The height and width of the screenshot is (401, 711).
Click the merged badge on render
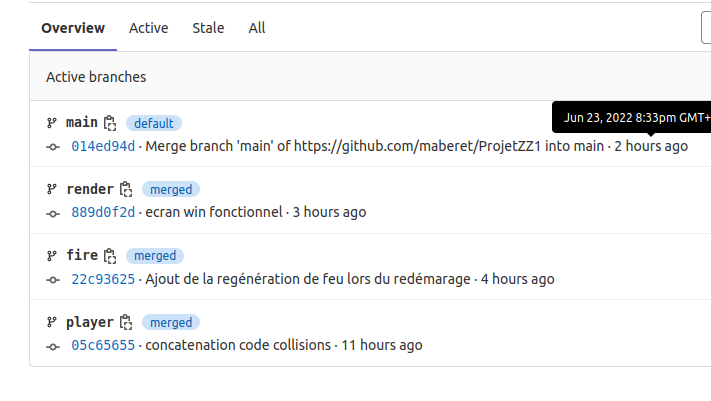[171, 190]
